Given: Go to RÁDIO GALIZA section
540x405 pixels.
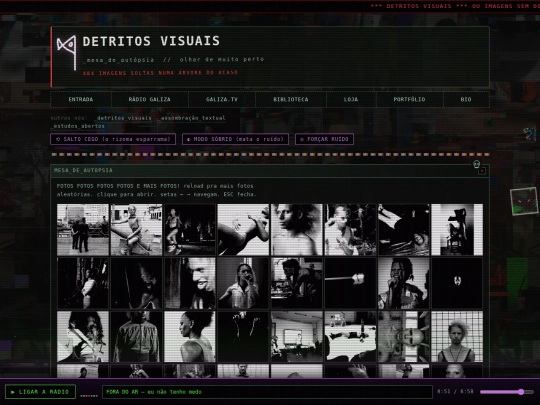Looking at the screenshot, I should click(x=149, y=100).
